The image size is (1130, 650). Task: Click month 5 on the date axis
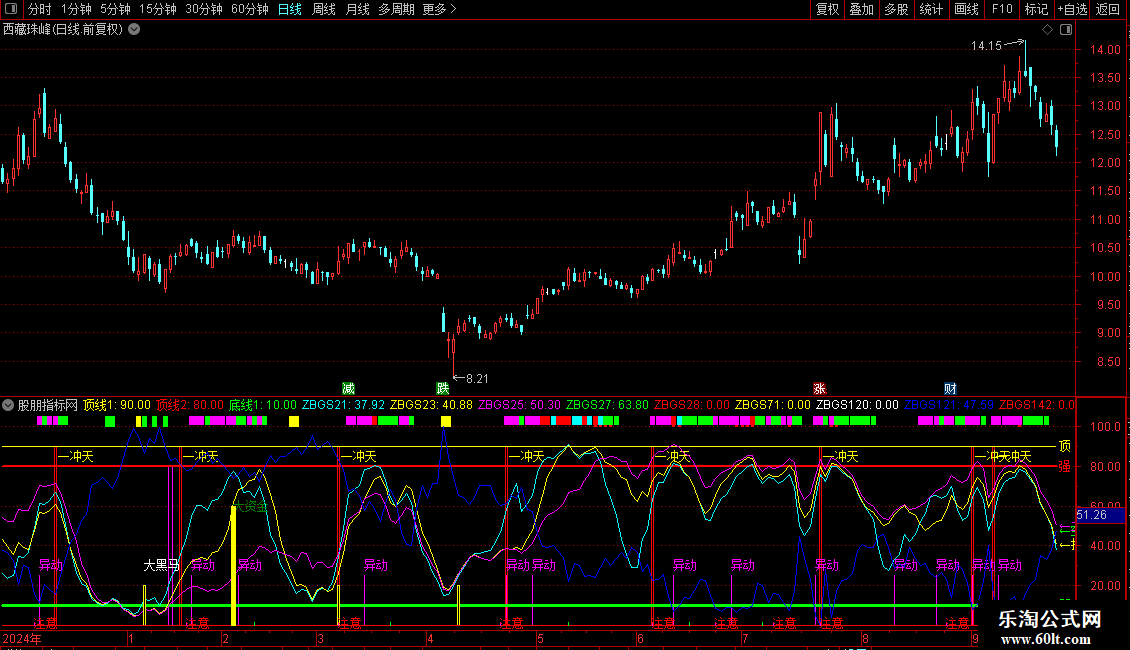(540, 638)
